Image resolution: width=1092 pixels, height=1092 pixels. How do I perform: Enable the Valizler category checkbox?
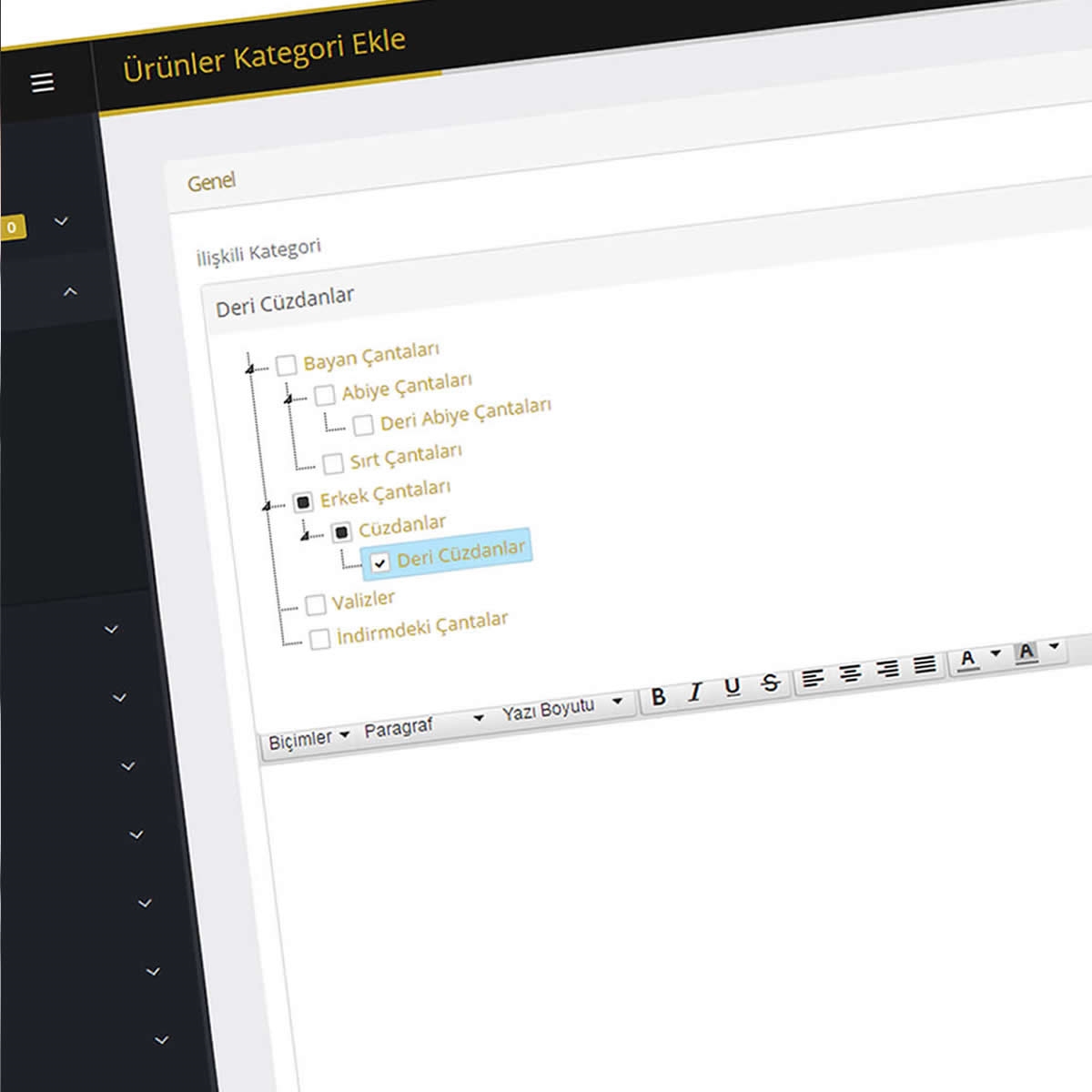pyautogui.click(x=316, y=604)
